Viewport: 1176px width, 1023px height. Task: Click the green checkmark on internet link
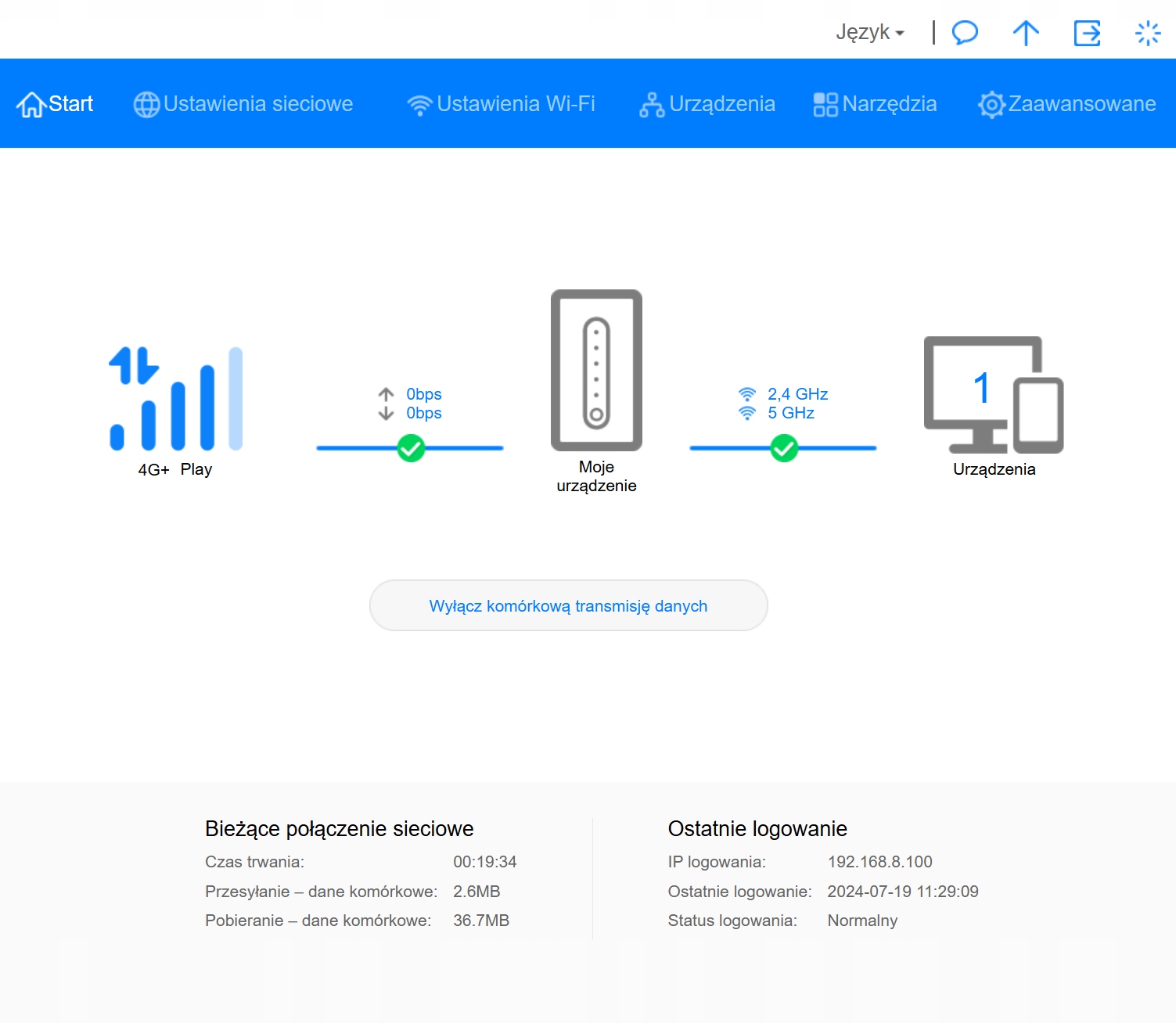click(411, 448)
